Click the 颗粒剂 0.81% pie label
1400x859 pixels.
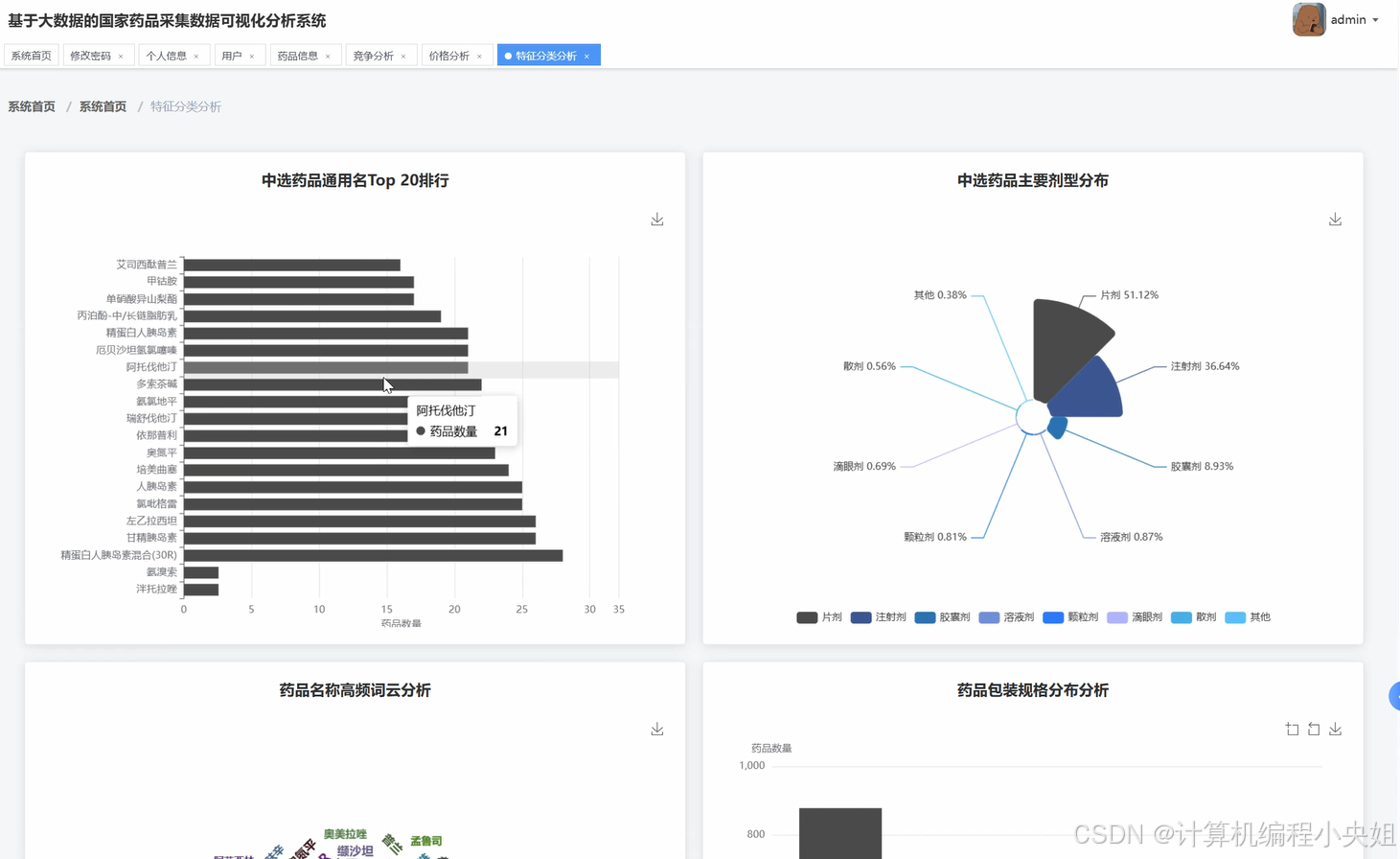coord(935,537)
